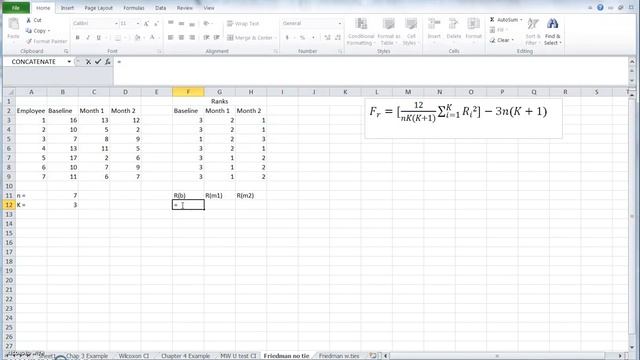Open the Name Box dropdown arrow
The height and width of the screenshot is (360, 640).
(69, 62)
